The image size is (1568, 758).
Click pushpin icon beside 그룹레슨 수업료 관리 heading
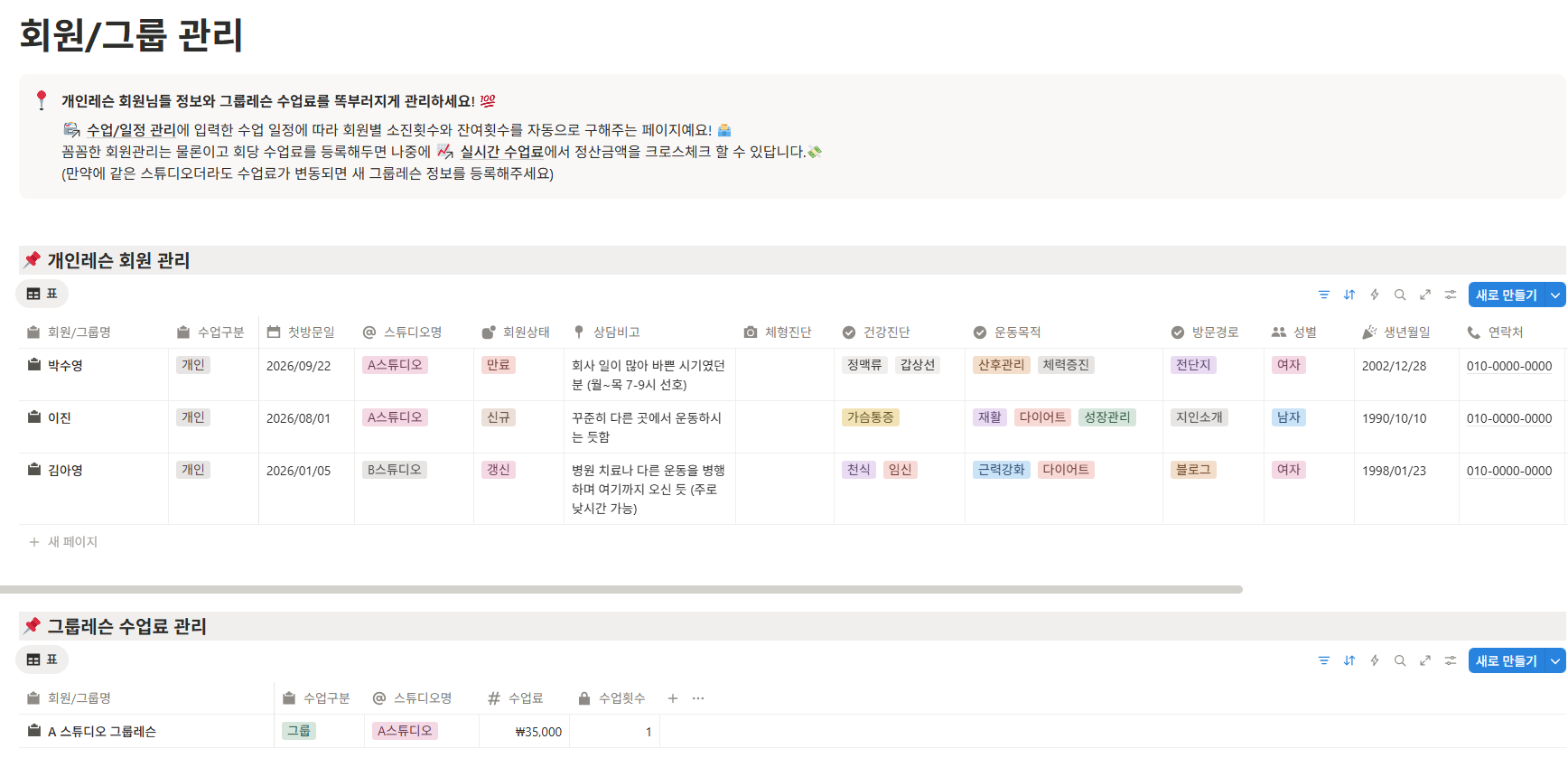pos(33,626)
